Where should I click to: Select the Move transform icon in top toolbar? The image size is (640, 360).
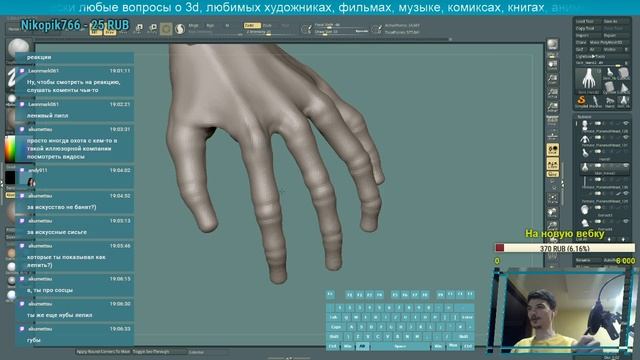tap(123, 30)
